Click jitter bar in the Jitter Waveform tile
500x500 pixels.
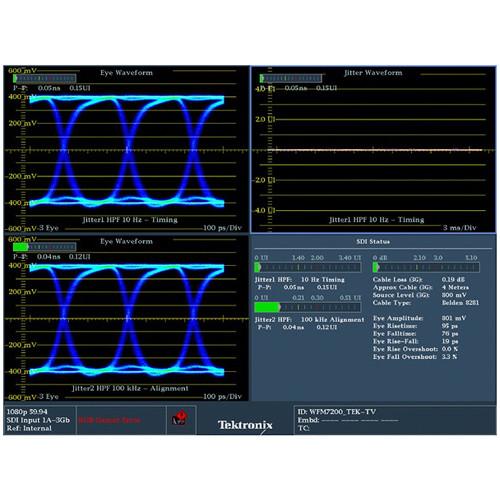(x=291, y=78)
